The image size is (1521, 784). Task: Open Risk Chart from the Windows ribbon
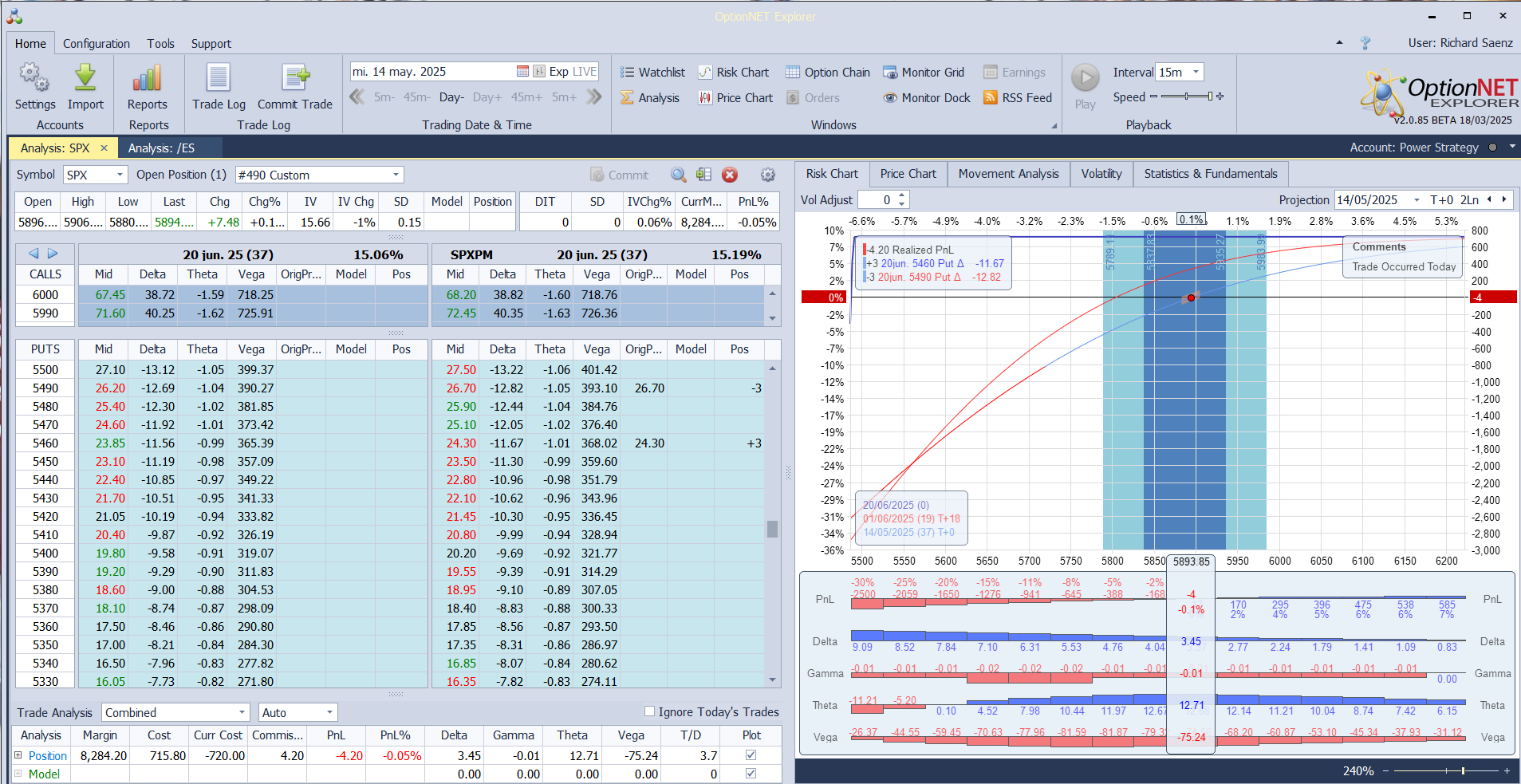(734, 73)
